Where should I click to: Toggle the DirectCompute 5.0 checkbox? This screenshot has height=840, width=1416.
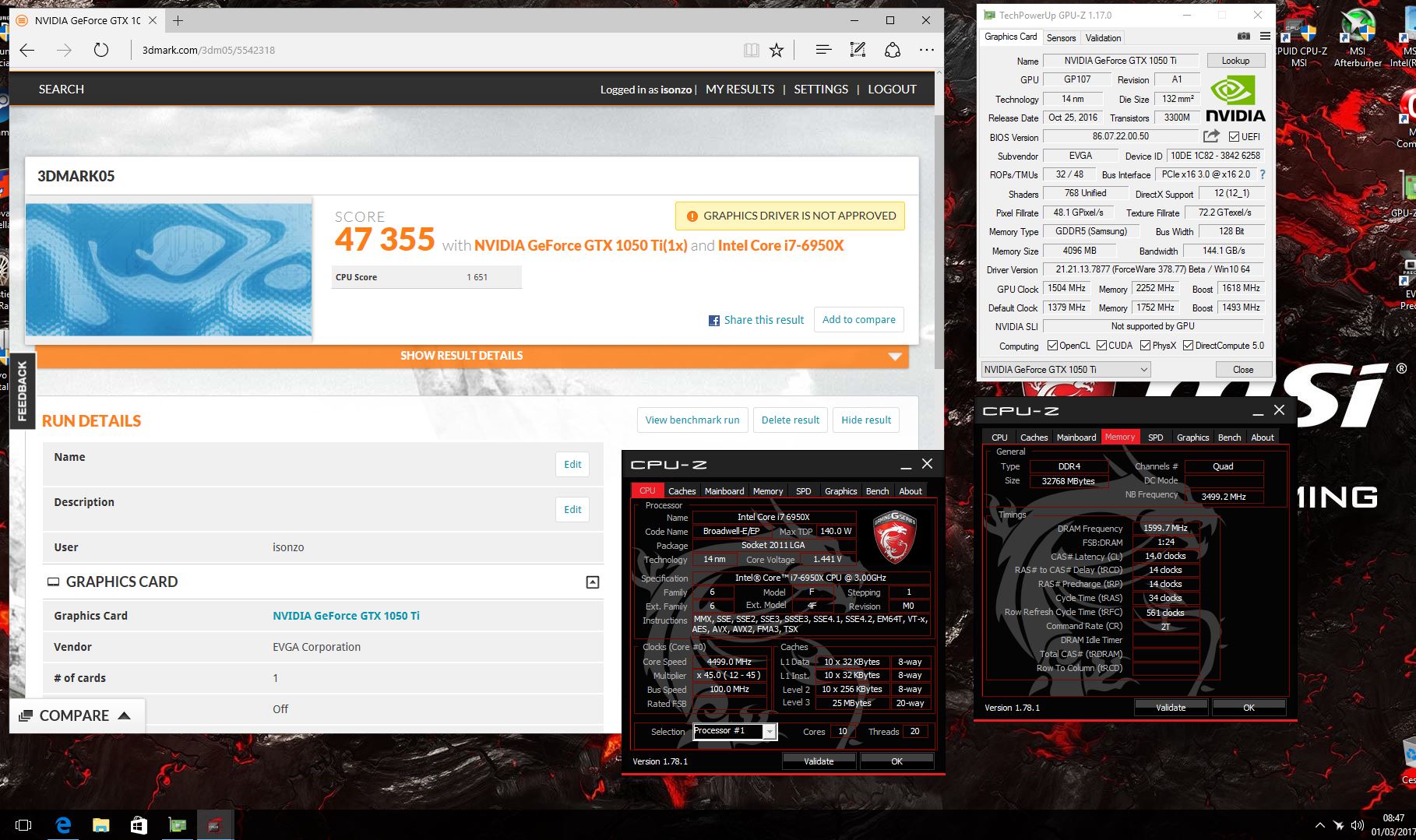pyautogui.click(x=1188, y=346)
